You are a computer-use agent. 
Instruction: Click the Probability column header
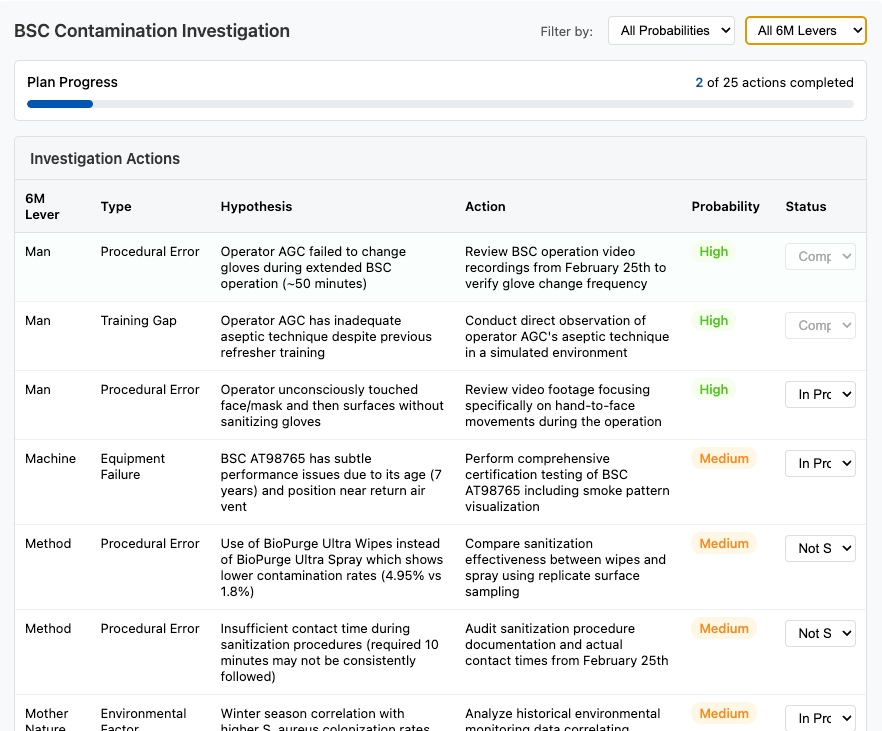click(725, 207)
